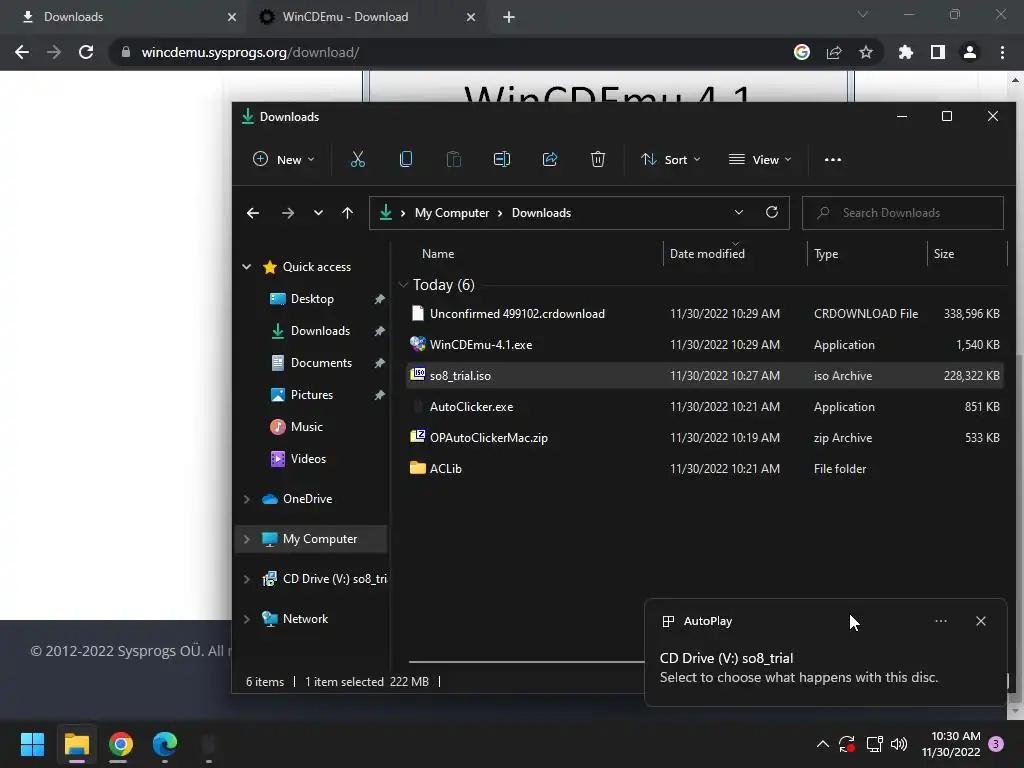Go forward in File Explorer navigation

(287, 213)
